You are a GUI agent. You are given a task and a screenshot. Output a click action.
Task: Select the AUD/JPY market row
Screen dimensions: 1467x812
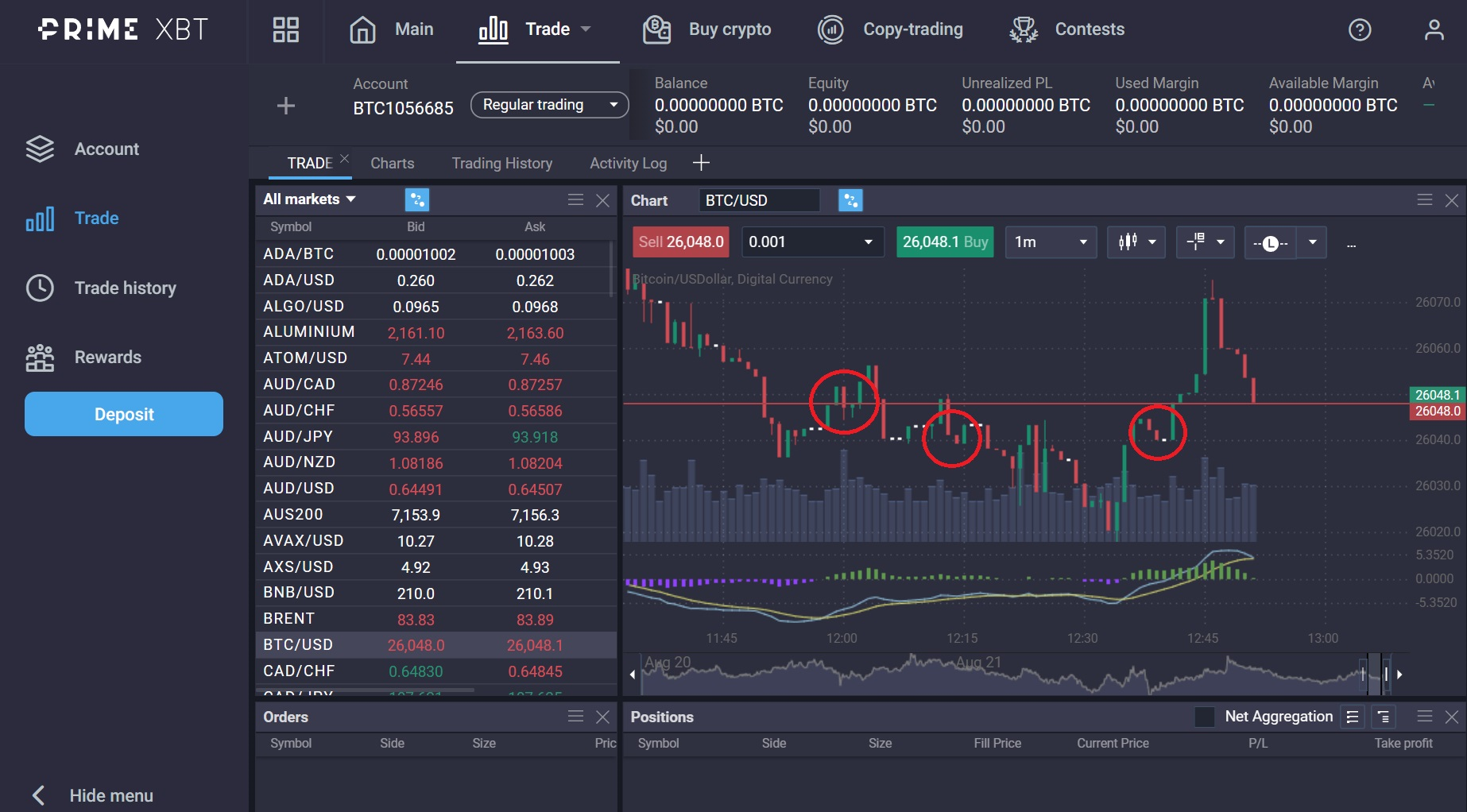(x=435, y=437)
